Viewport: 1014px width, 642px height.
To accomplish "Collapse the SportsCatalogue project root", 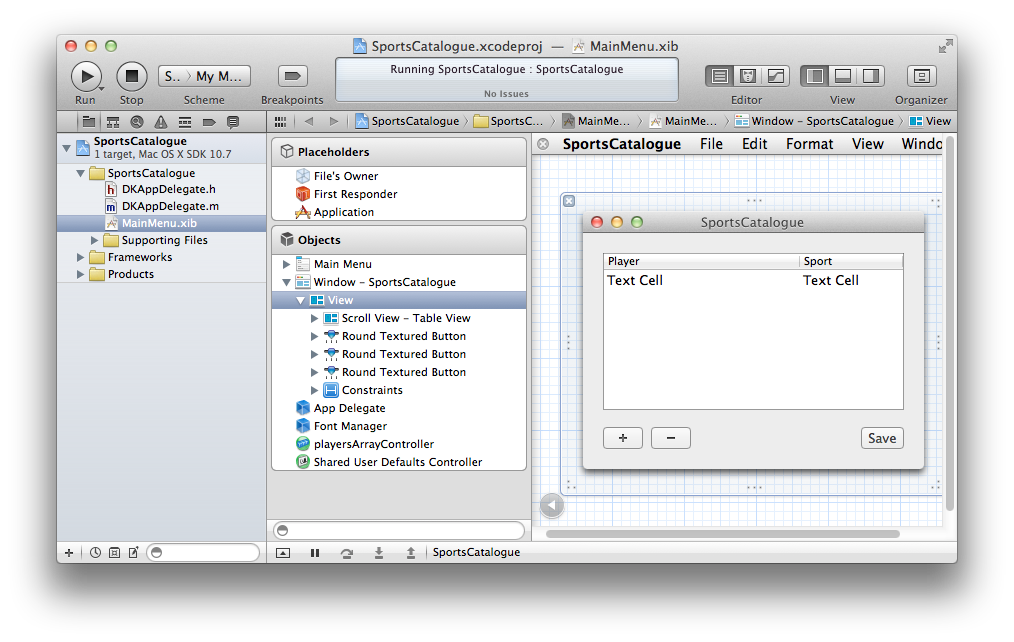I will point(67,148).
